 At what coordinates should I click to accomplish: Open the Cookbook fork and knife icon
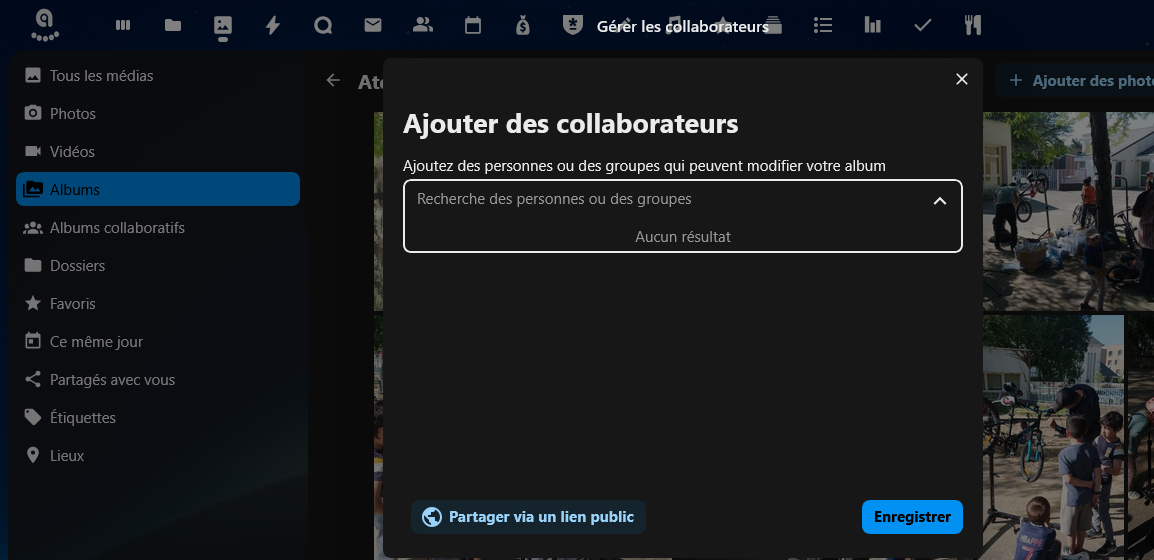tap(973, 26)
